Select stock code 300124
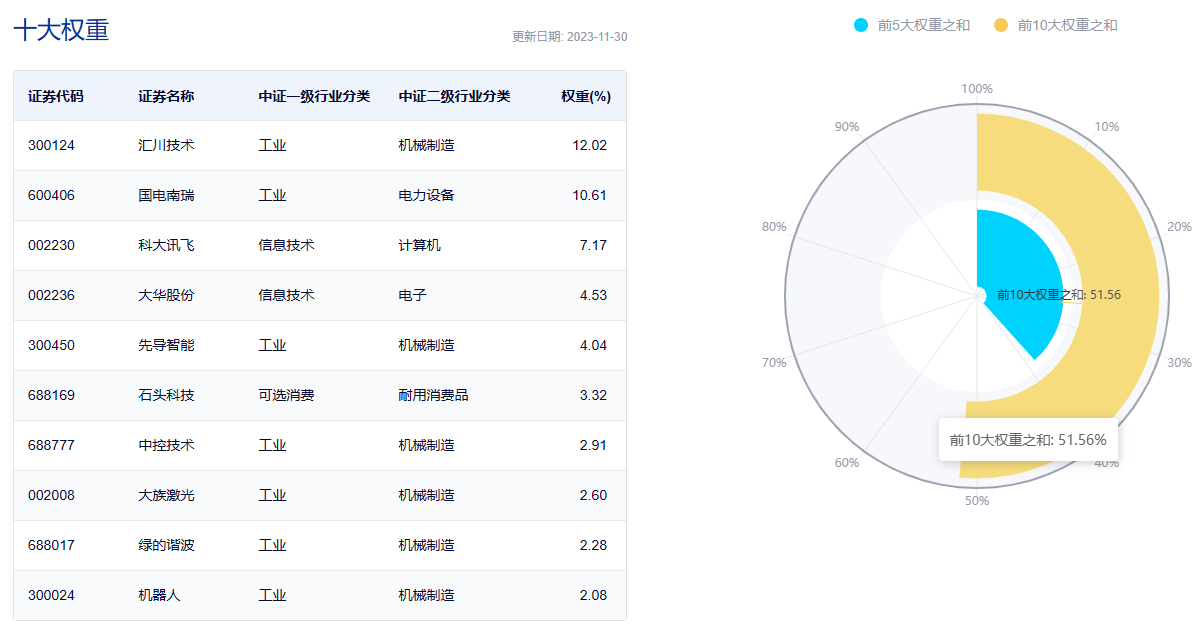The image size is (1200, 634). point(51,145)
